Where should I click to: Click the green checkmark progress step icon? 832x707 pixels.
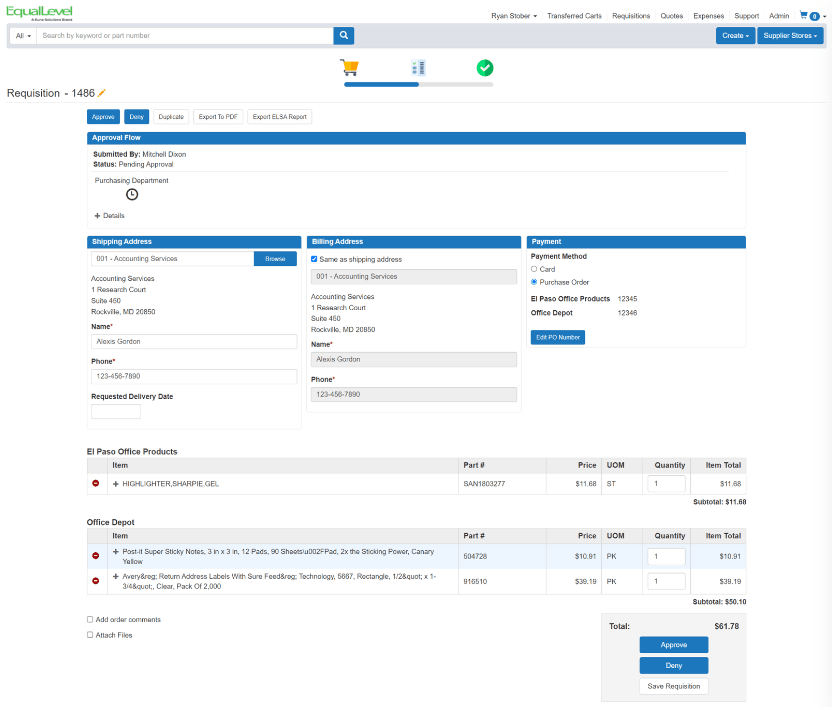tap(485, 68)
